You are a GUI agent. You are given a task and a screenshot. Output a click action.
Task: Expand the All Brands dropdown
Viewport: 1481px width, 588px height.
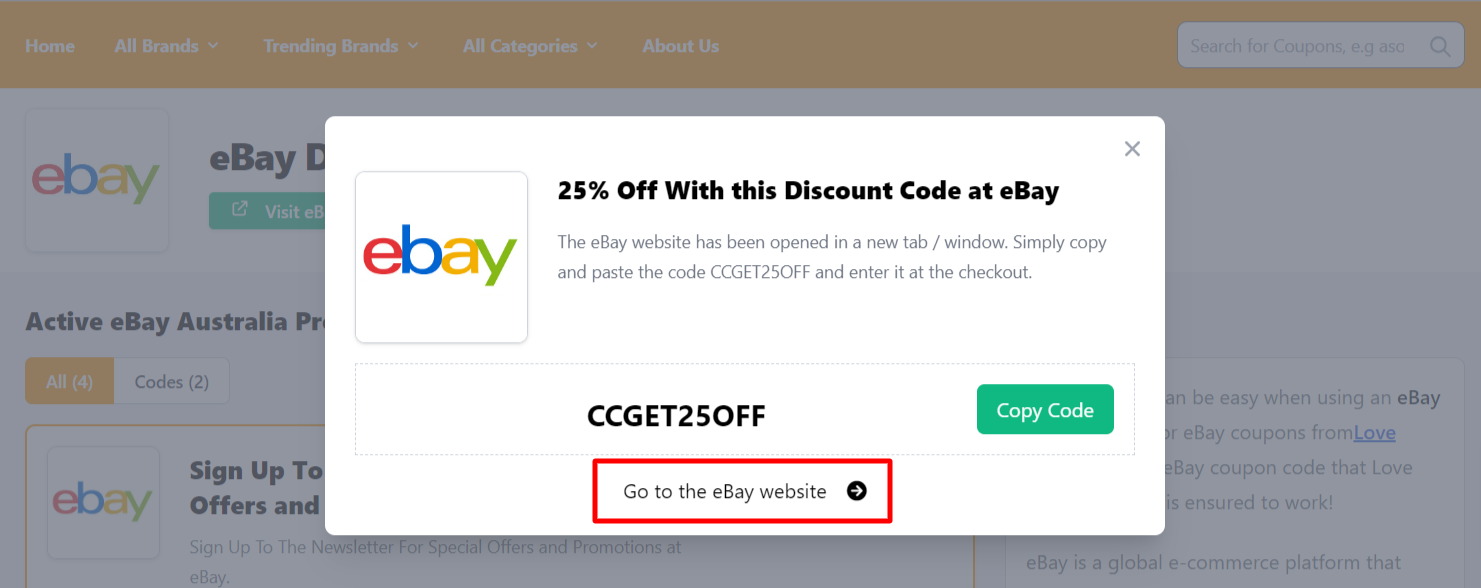[x=166, y=45]
